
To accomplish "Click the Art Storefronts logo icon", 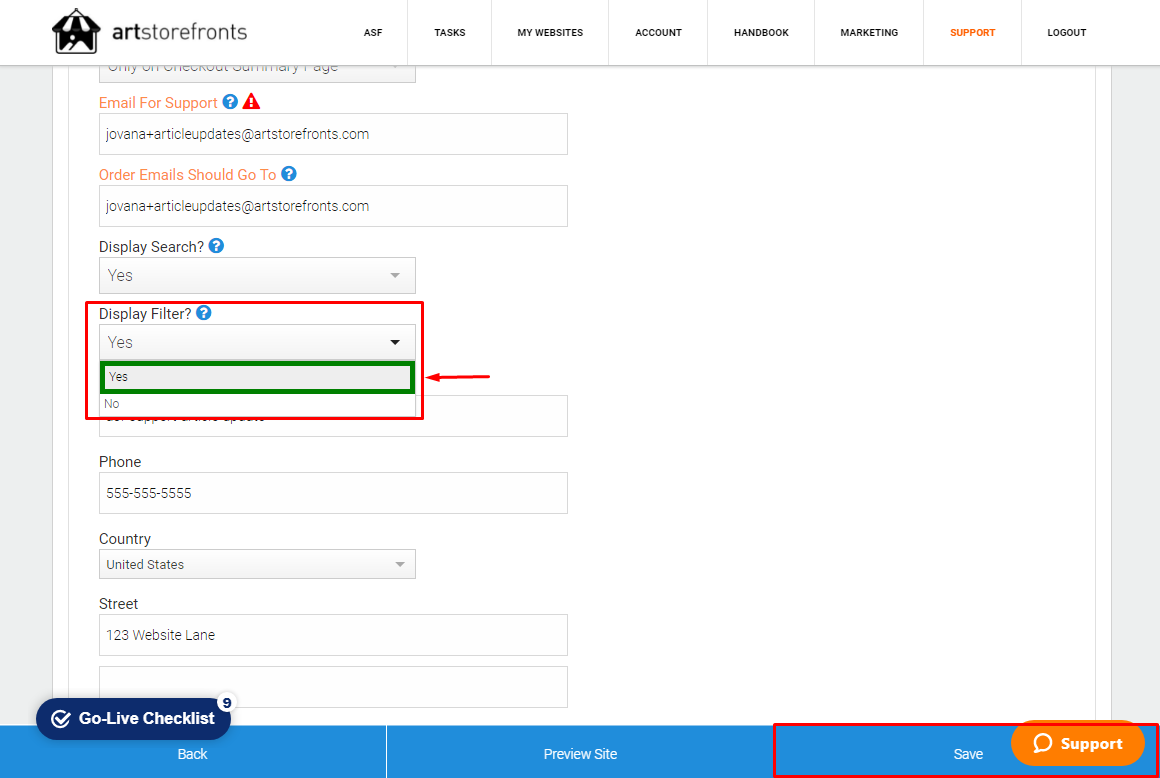I will pyautogui.click(x=76, y=32).
